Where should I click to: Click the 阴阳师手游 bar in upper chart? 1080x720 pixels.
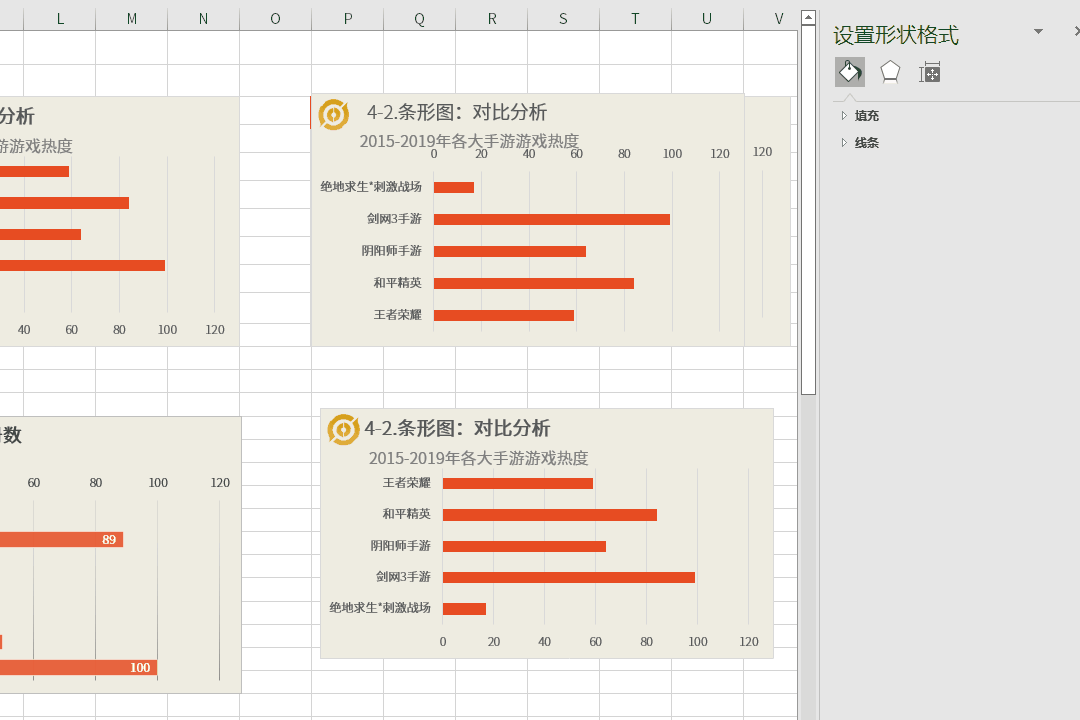[x=510, y=251]
